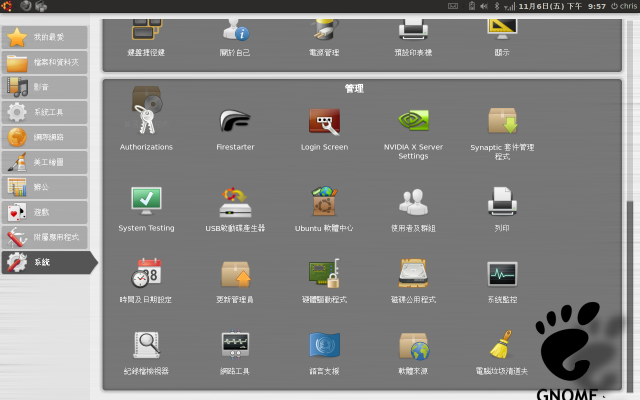The height and width of the screenshot is (400, 640).
Task: Select 檔案和資料夾 category
Action: [44, 62]
